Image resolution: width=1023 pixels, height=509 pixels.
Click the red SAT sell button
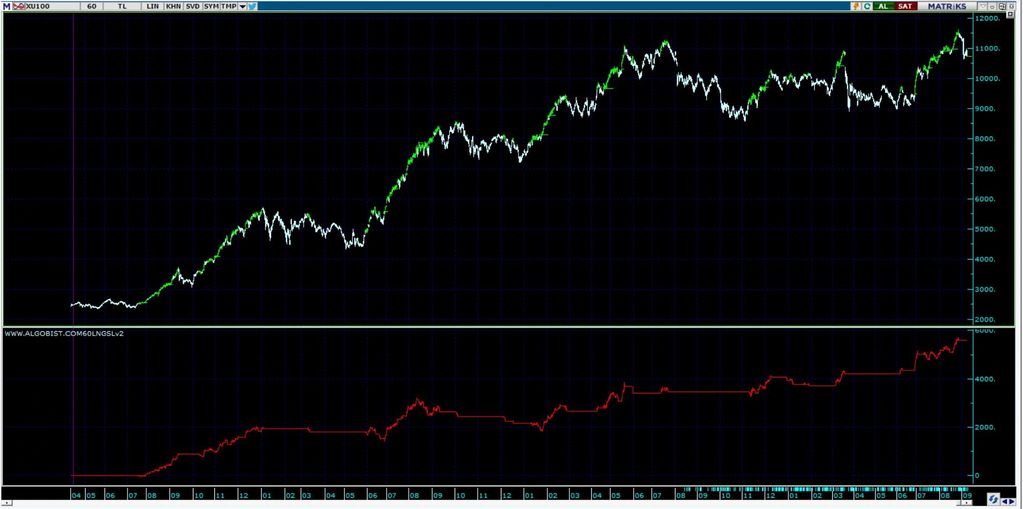[906, 7]
